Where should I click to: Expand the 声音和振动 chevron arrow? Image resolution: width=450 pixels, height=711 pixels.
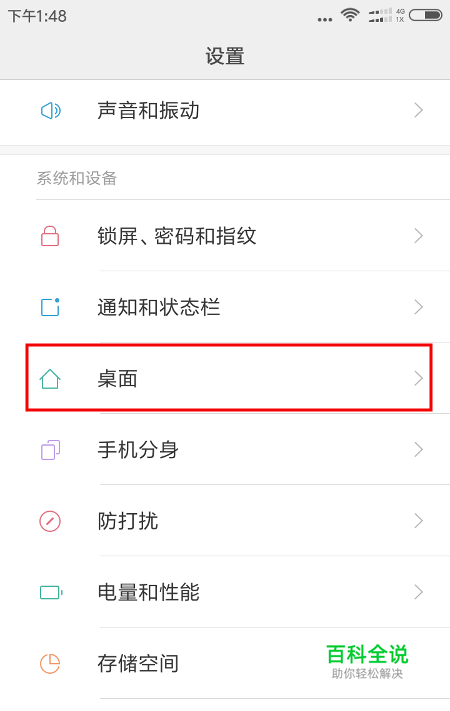point(419,110)
